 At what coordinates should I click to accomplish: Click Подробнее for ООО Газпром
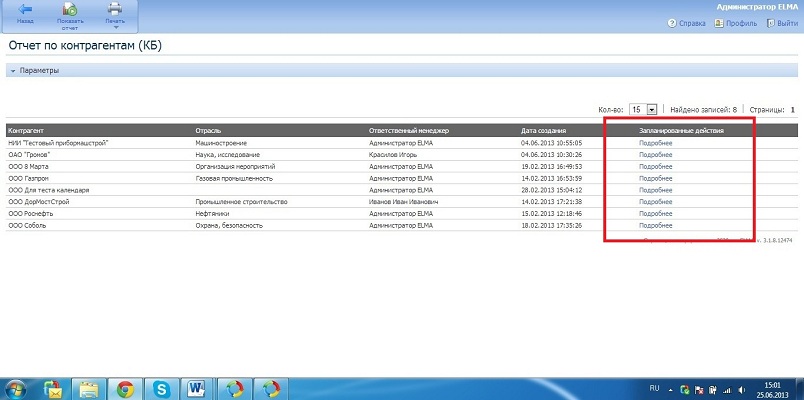655,178
